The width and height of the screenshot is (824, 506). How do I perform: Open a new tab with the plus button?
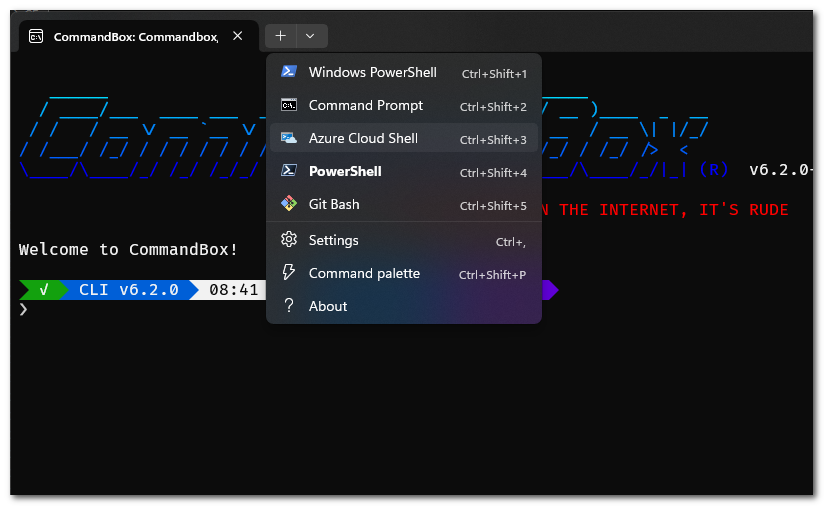coord(281,36)
